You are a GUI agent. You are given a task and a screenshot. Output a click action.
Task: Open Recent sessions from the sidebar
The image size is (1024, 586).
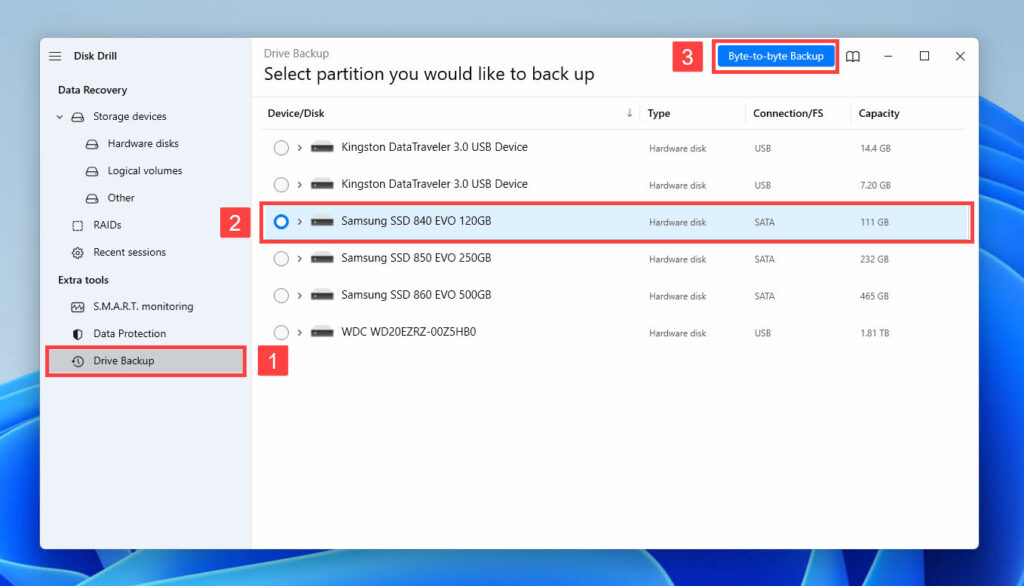click(129, 252)
